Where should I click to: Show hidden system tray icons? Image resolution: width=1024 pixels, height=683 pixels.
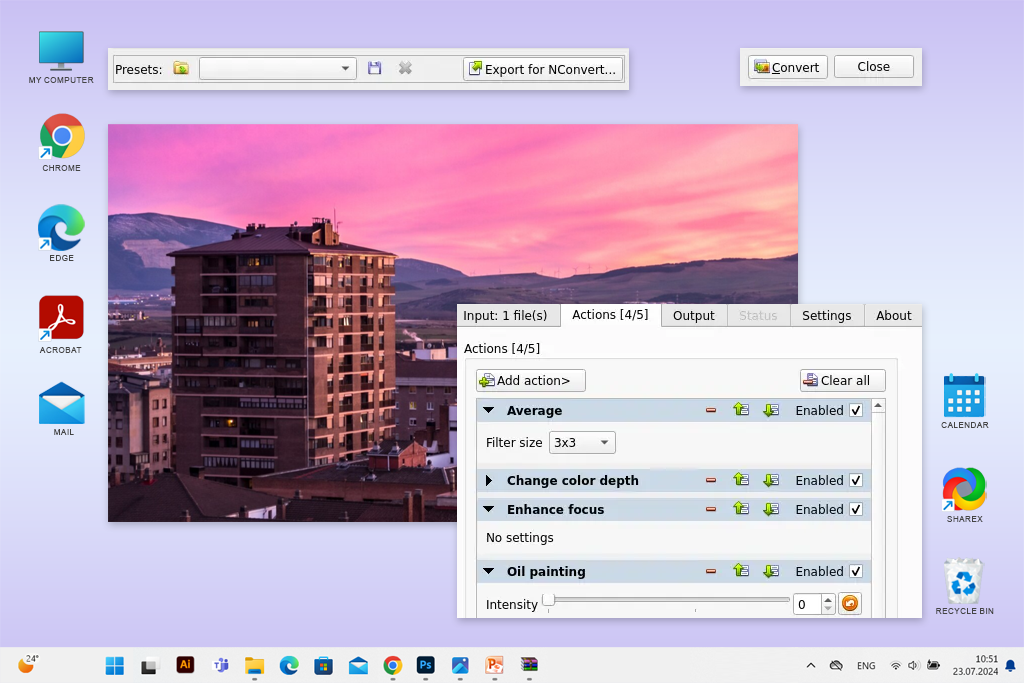click(810, 665)
